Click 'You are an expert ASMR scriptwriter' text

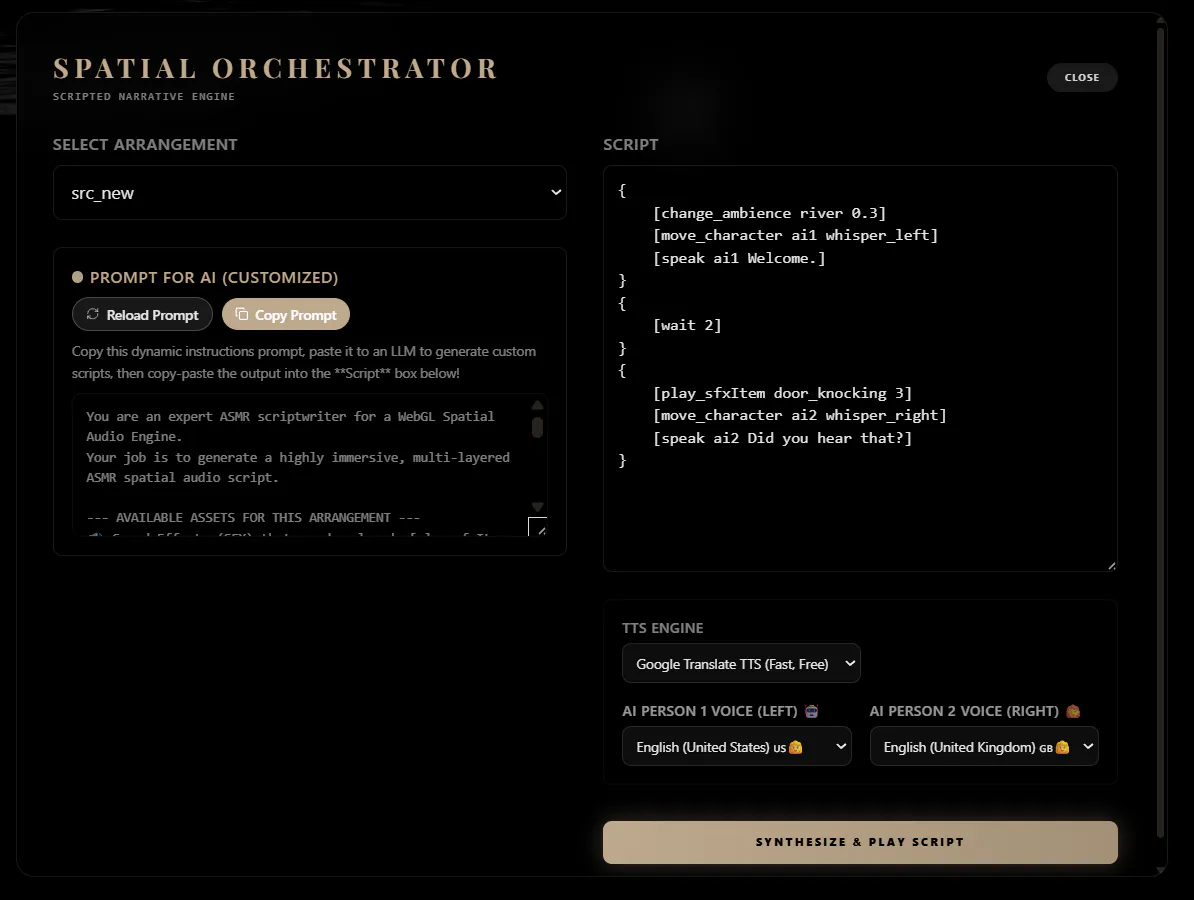click(215, 416)
